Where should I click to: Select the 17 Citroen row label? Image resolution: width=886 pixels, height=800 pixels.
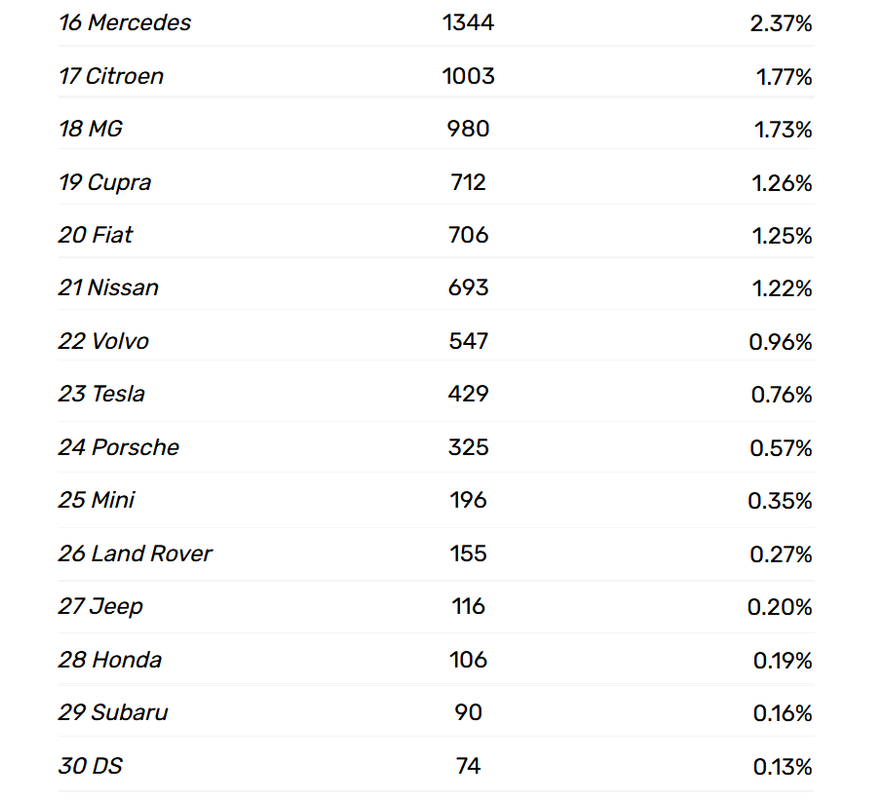coord(111,76)
